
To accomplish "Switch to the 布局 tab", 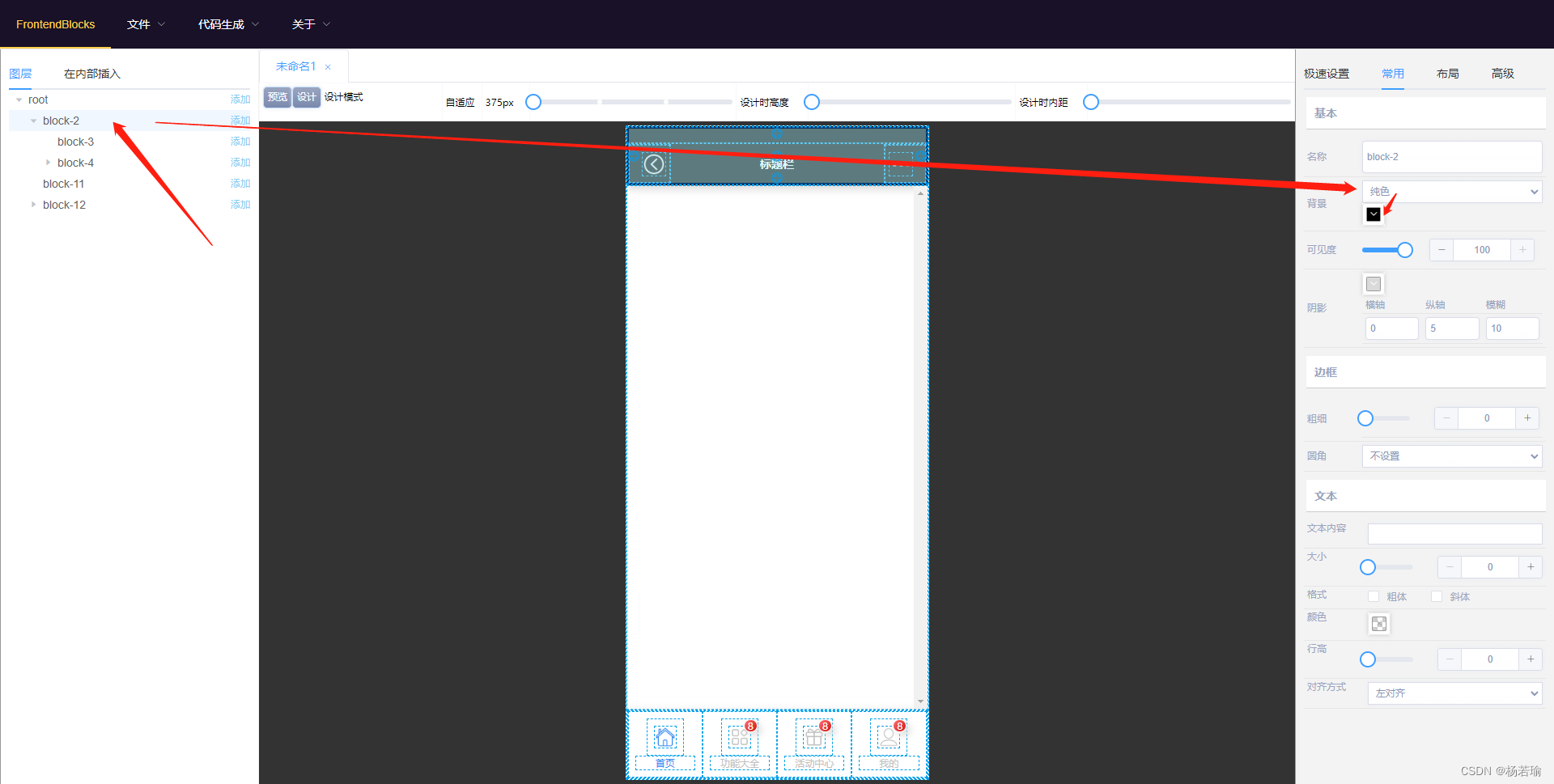I will point(1447,74).
